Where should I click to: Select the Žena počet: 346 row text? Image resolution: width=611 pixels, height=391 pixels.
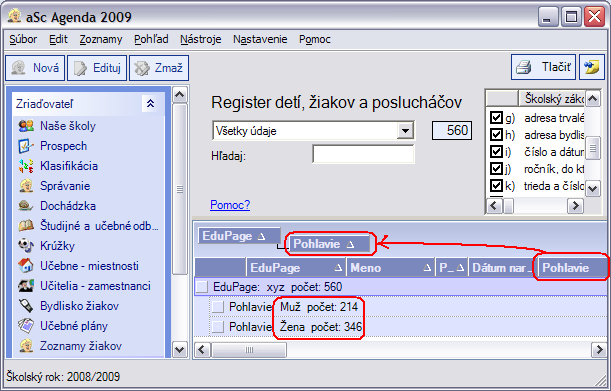pyautogui.click(x=321, y=327)
